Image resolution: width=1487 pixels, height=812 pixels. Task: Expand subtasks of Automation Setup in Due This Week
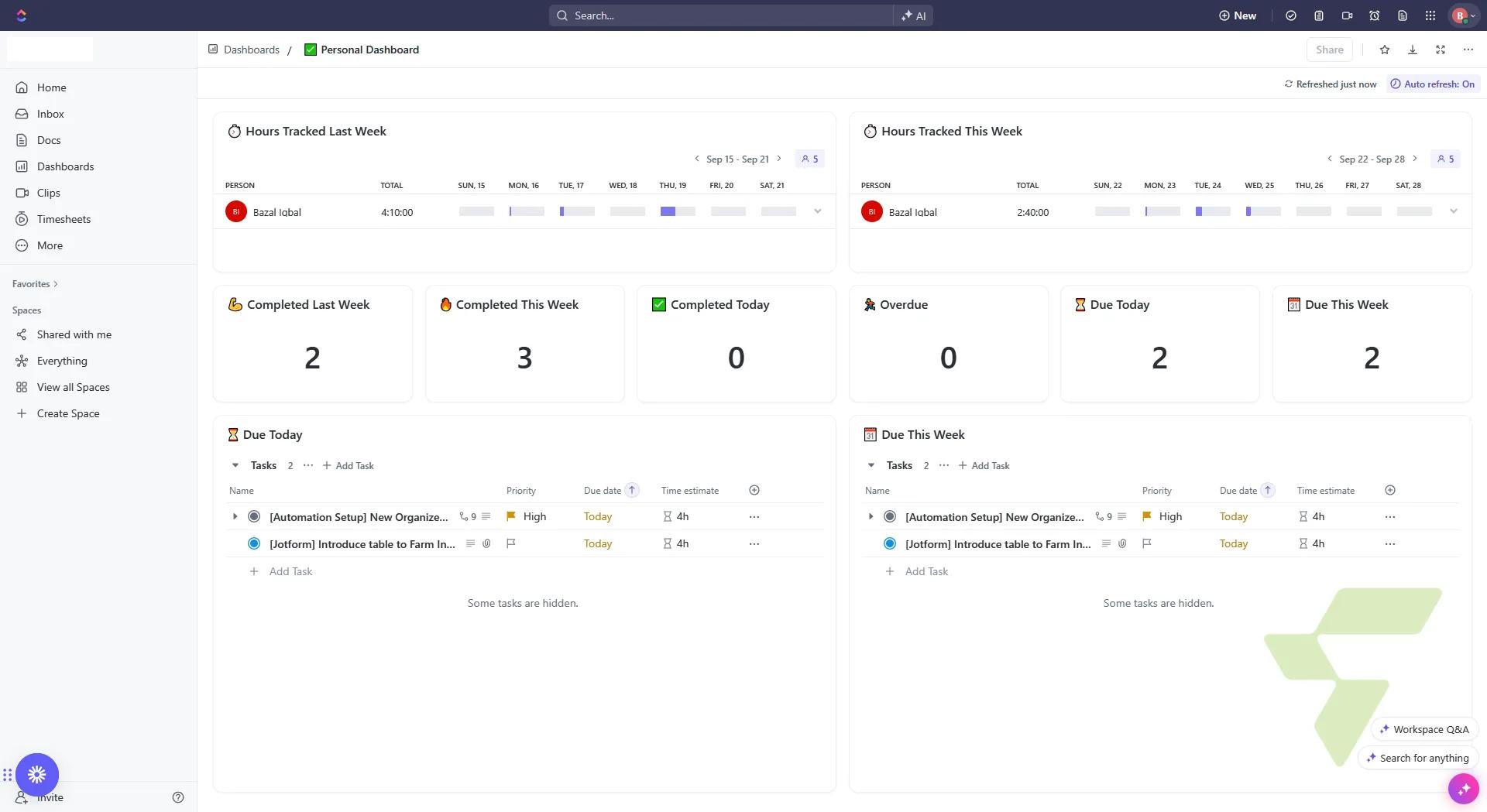871,516
